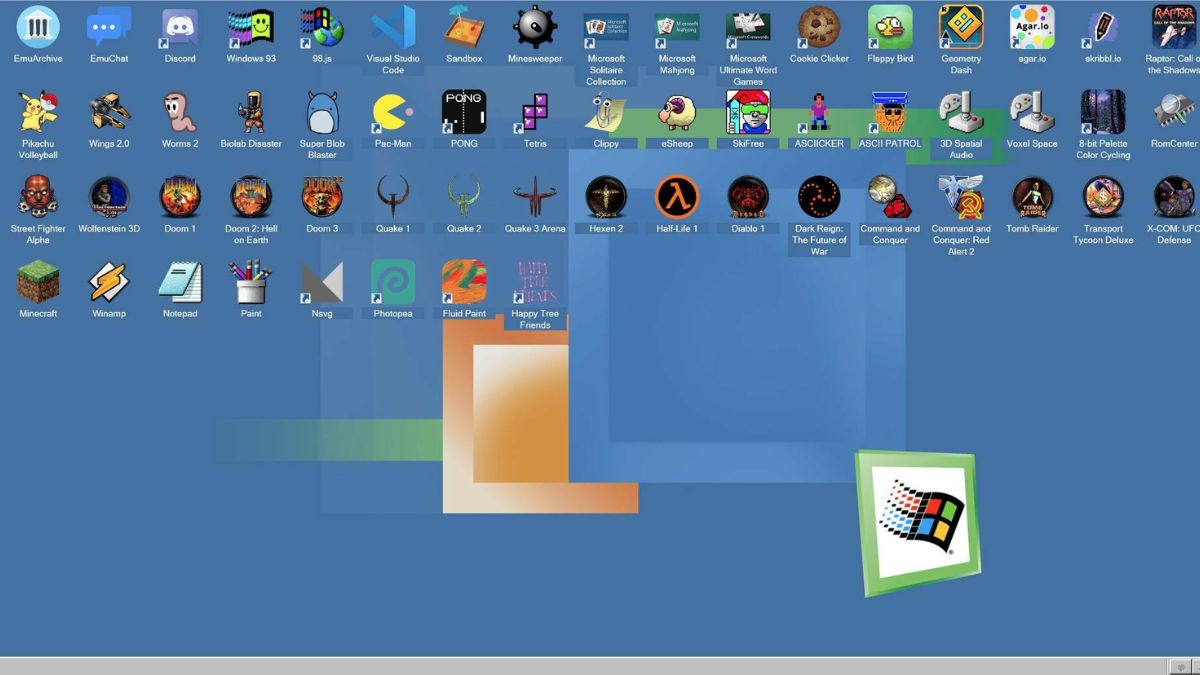The height and width of the screenshot is (675, 1200).
Task: Open the EmuArchive desktop icon
Action: pyautogui.click(x=38, y=27)
